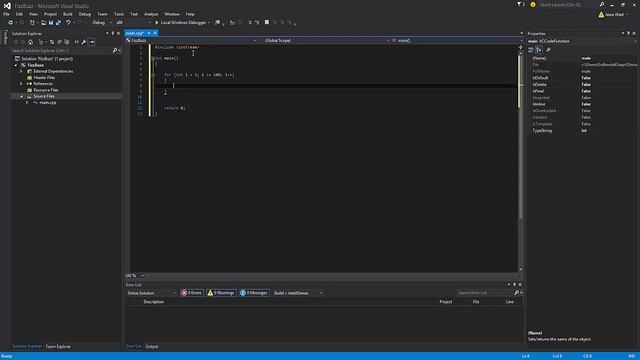Open the Solution Platforms x86 dropdown

pos(133,22)
